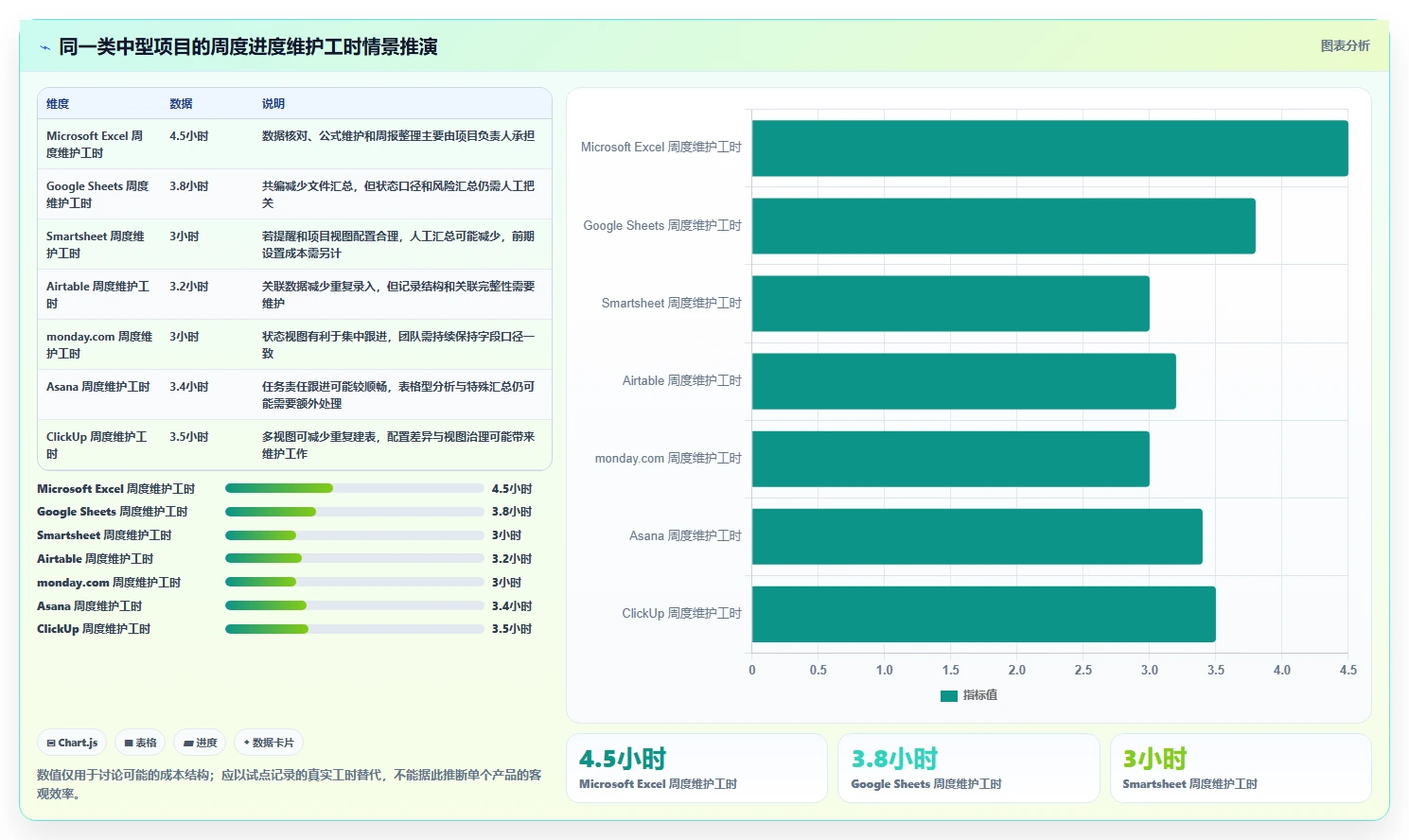The height and width of the screenshot is (840, 1409).
Task: Click the ClickUp chart bar
Action: pos(984,614)
